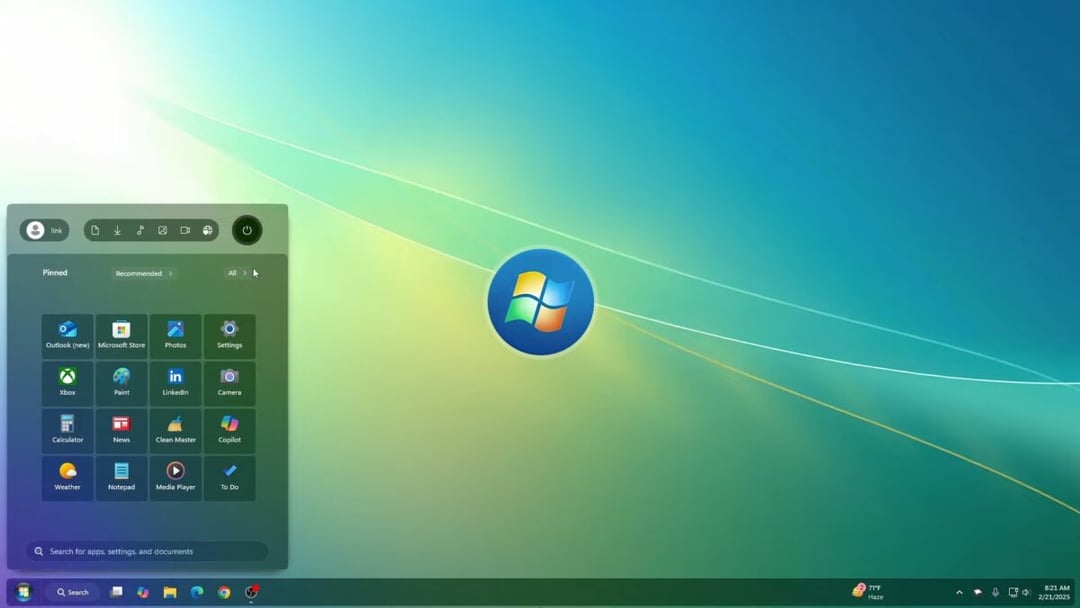1080x608 pixels.
Task: Launch Google Chrome from the taskbar
Action: pos(222,592)
